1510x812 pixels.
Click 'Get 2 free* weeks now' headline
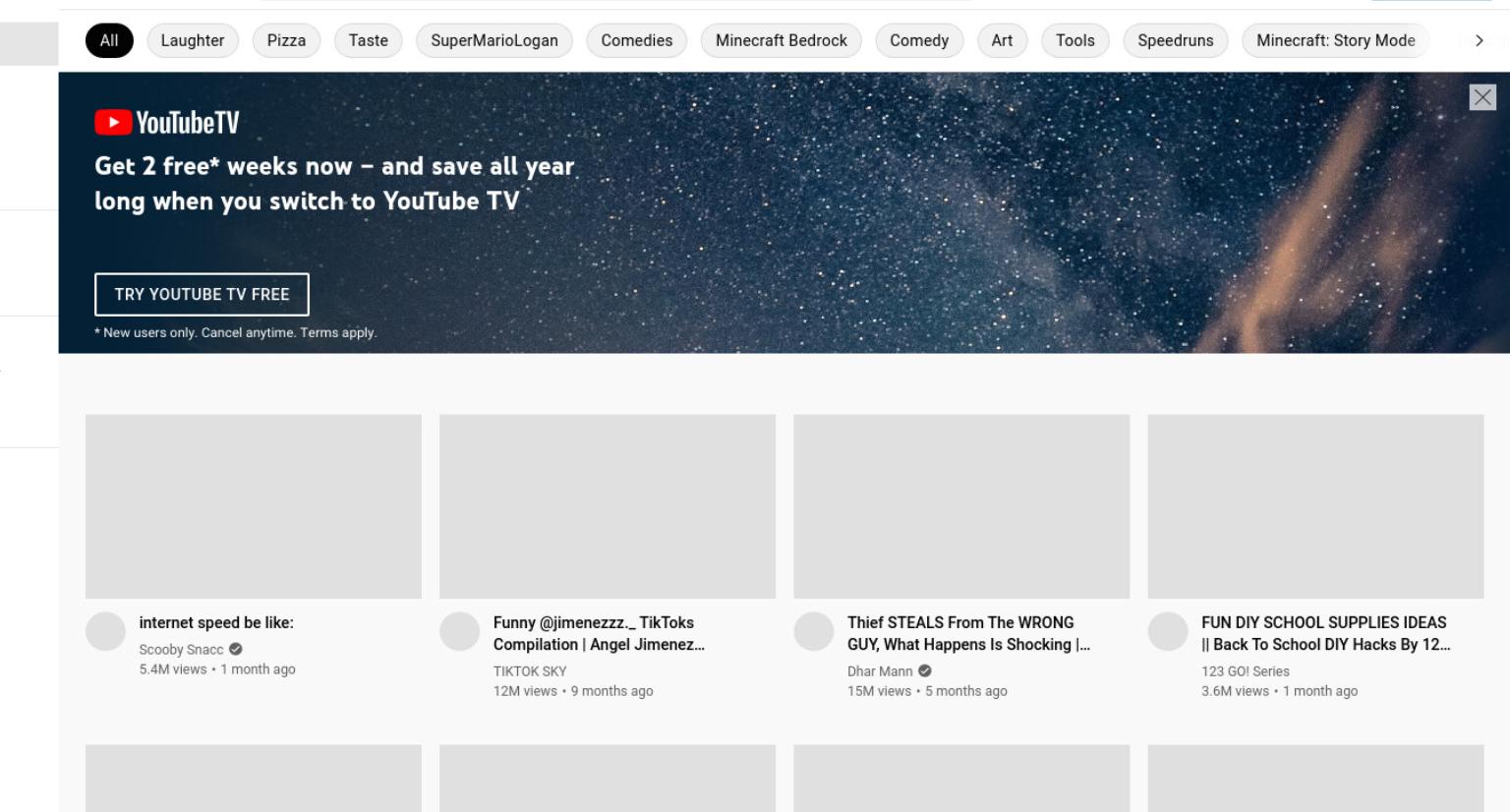point(334,183)
